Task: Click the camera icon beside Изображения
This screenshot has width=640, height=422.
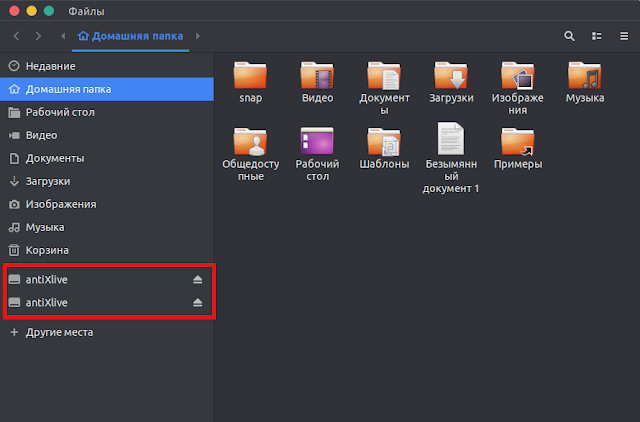Action: (14, 204)
